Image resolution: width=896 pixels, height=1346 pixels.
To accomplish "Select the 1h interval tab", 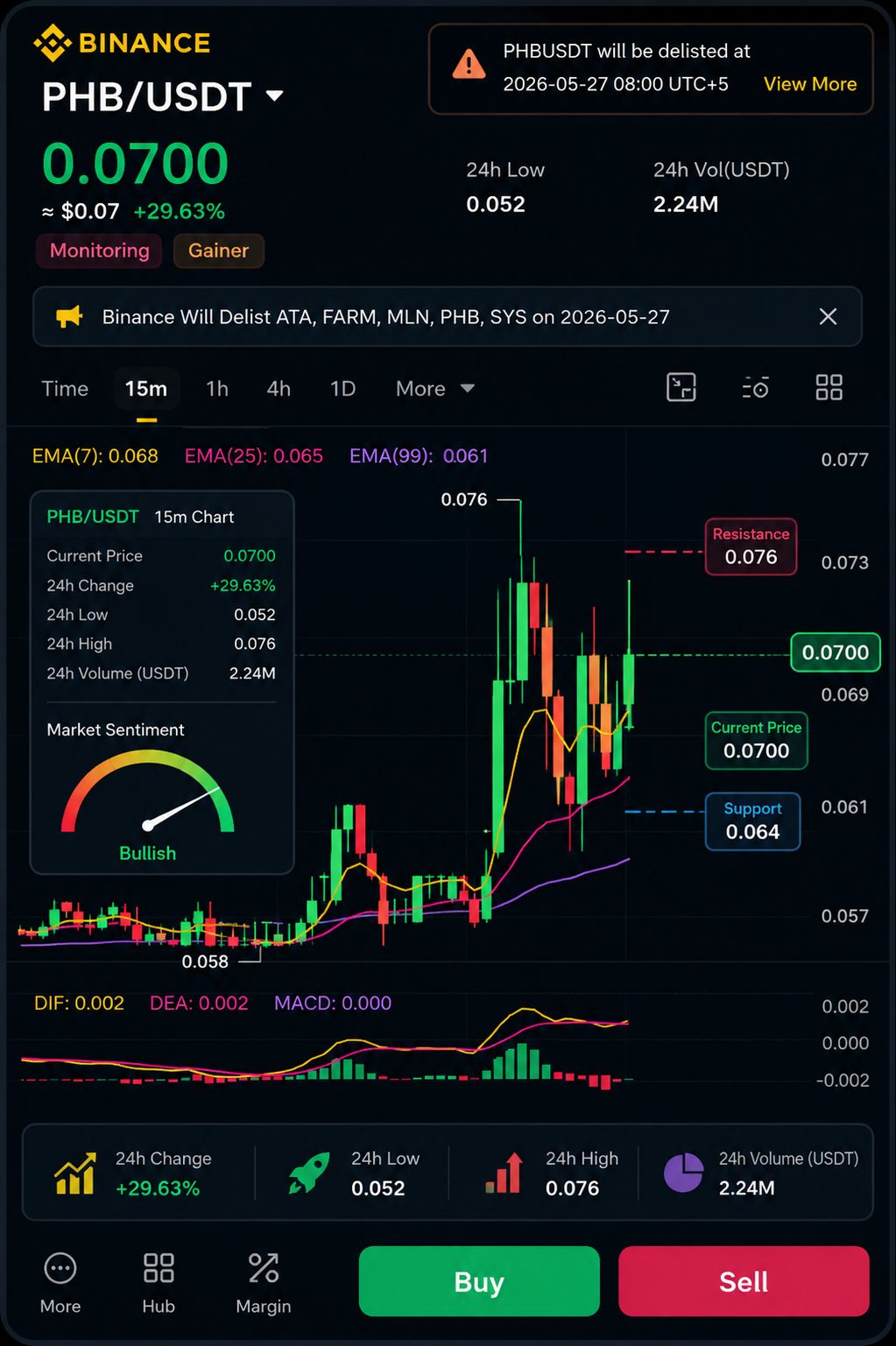I will click(217, 389).
